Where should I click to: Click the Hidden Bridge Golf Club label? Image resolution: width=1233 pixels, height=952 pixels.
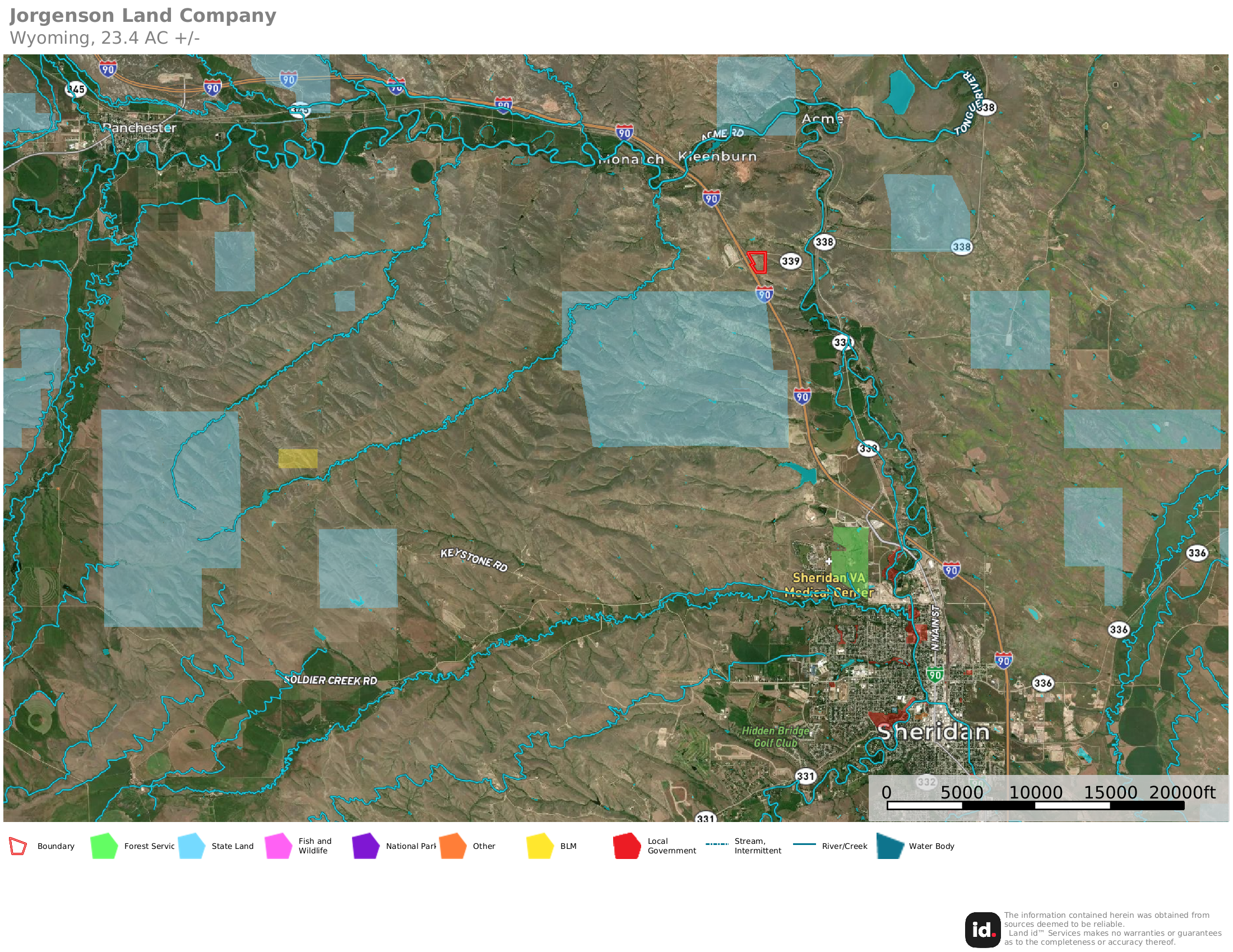775,737
